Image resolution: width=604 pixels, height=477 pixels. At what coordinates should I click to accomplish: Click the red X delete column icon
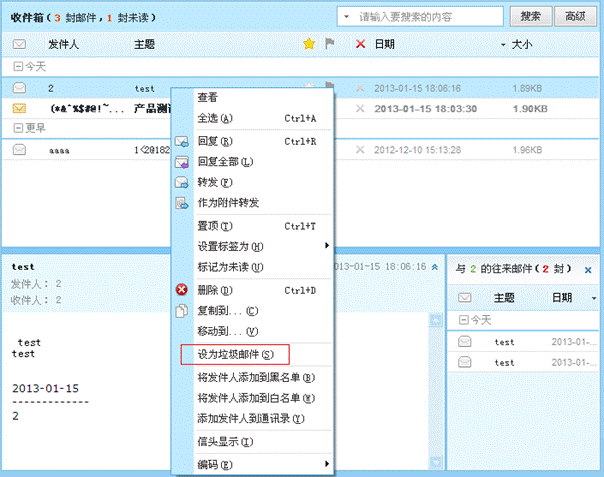coord(360,45)
